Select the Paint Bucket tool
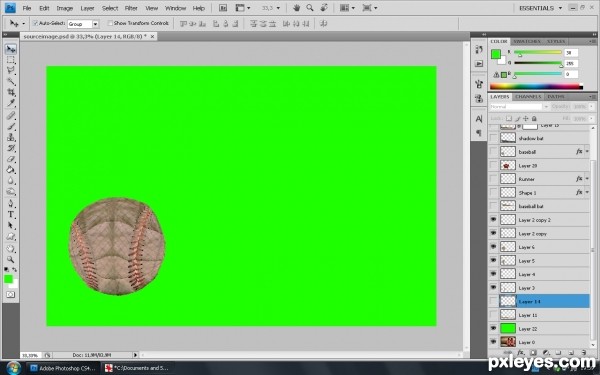Screen dimensions: 600x375 tap(11, 170)
